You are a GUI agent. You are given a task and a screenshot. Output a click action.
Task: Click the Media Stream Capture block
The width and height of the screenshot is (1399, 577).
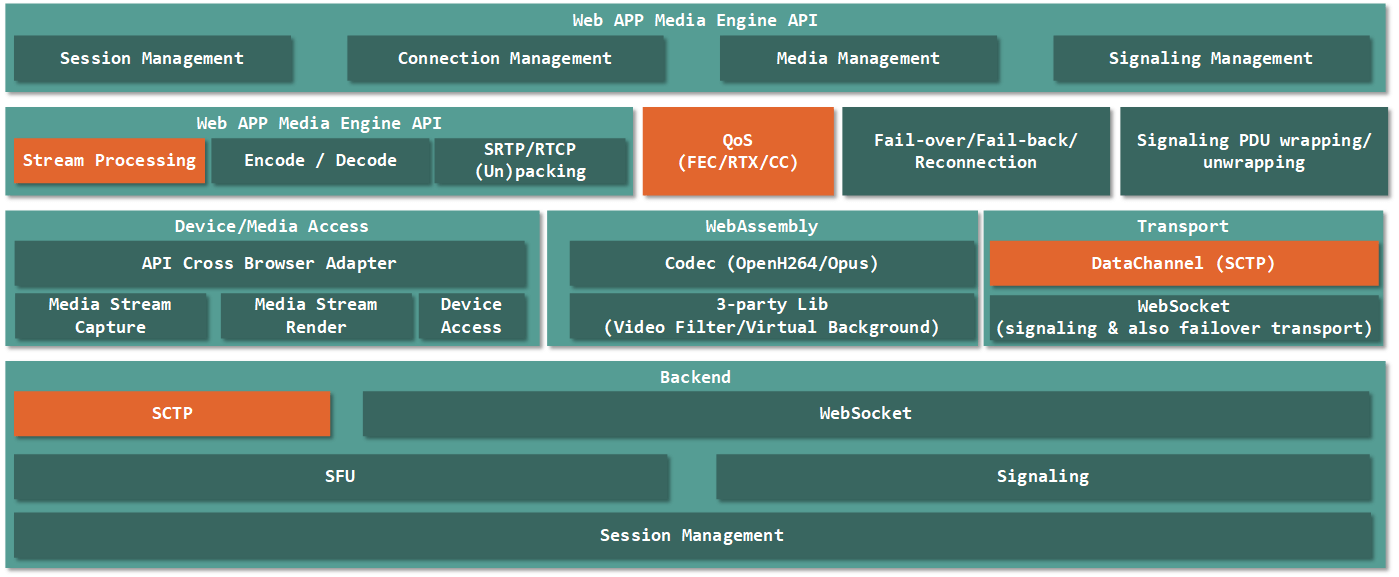tap(110, 316)
